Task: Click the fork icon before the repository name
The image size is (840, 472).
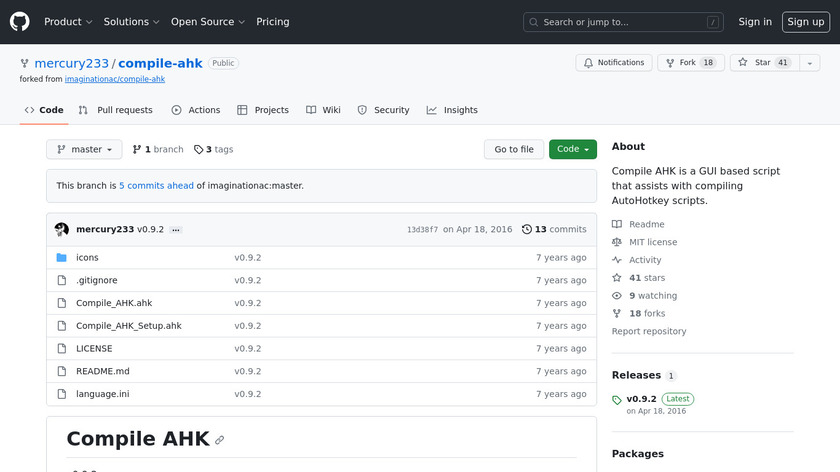Action: tap(25, 63)
